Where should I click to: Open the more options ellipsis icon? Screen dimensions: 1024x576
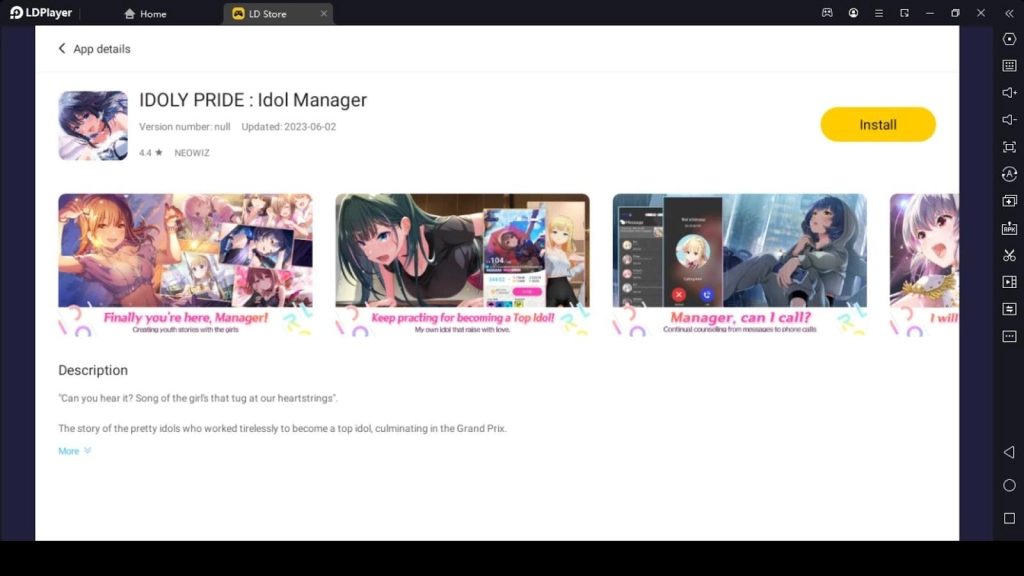coord(1009,336)
